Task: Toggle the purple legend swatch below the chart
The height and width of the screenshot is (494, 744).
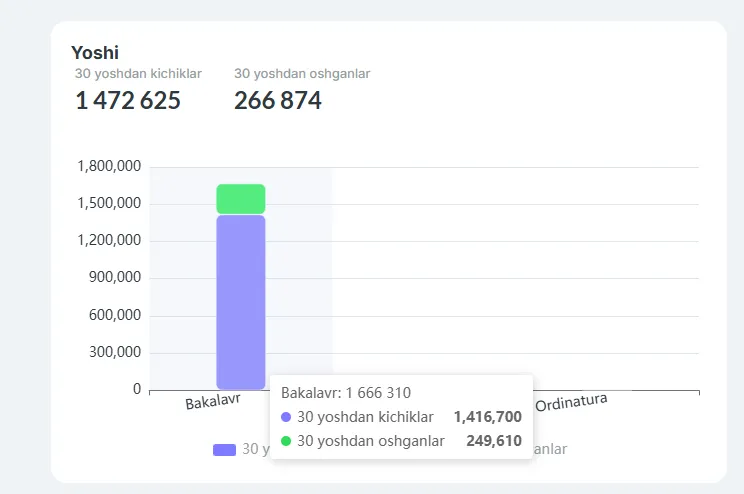Action: point(224,450)
